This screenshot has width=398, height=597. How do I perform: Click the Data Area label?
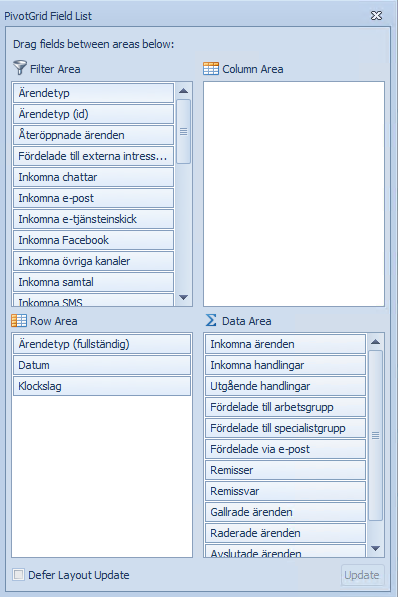click(x=247, y=321)
